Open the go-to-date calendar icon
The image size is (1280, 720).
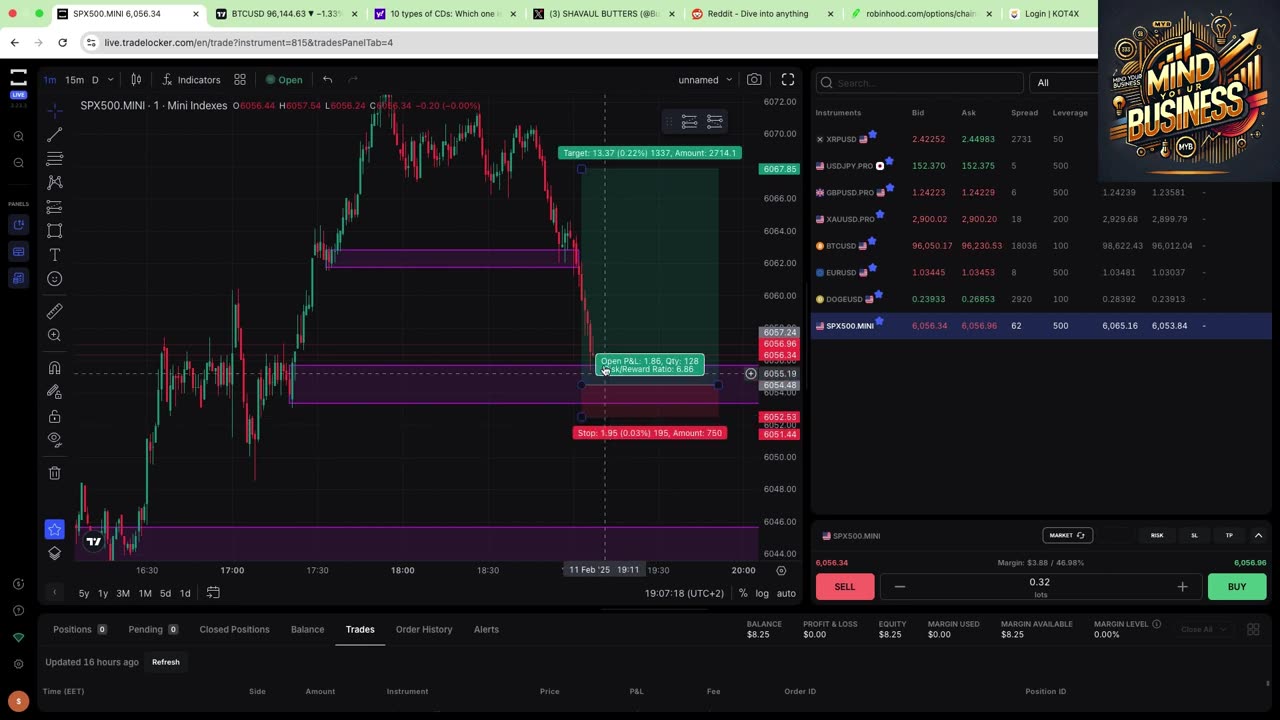[213, 593]
